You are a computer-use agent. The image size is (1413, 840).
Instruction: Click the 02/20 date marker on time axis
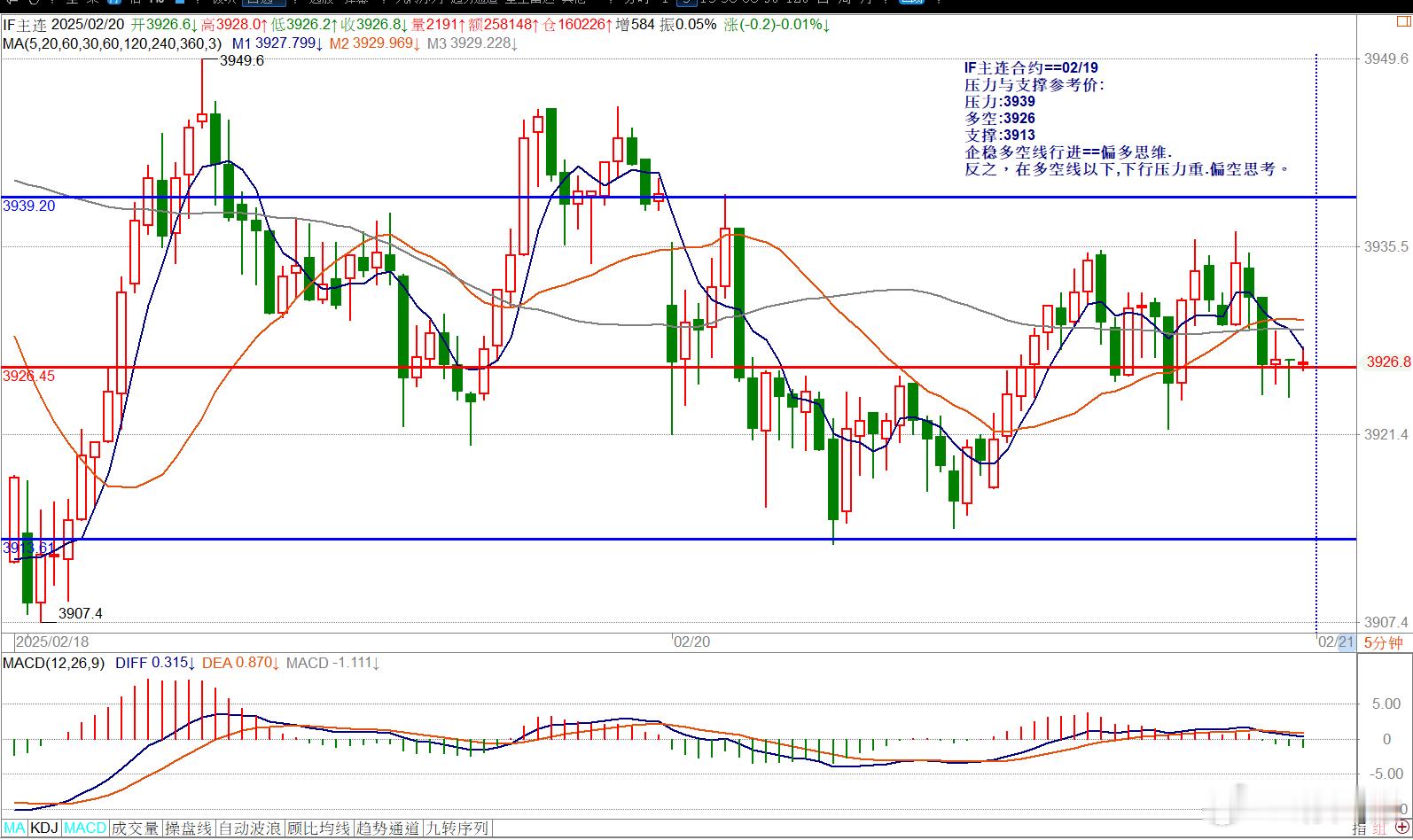pos(691,642)
